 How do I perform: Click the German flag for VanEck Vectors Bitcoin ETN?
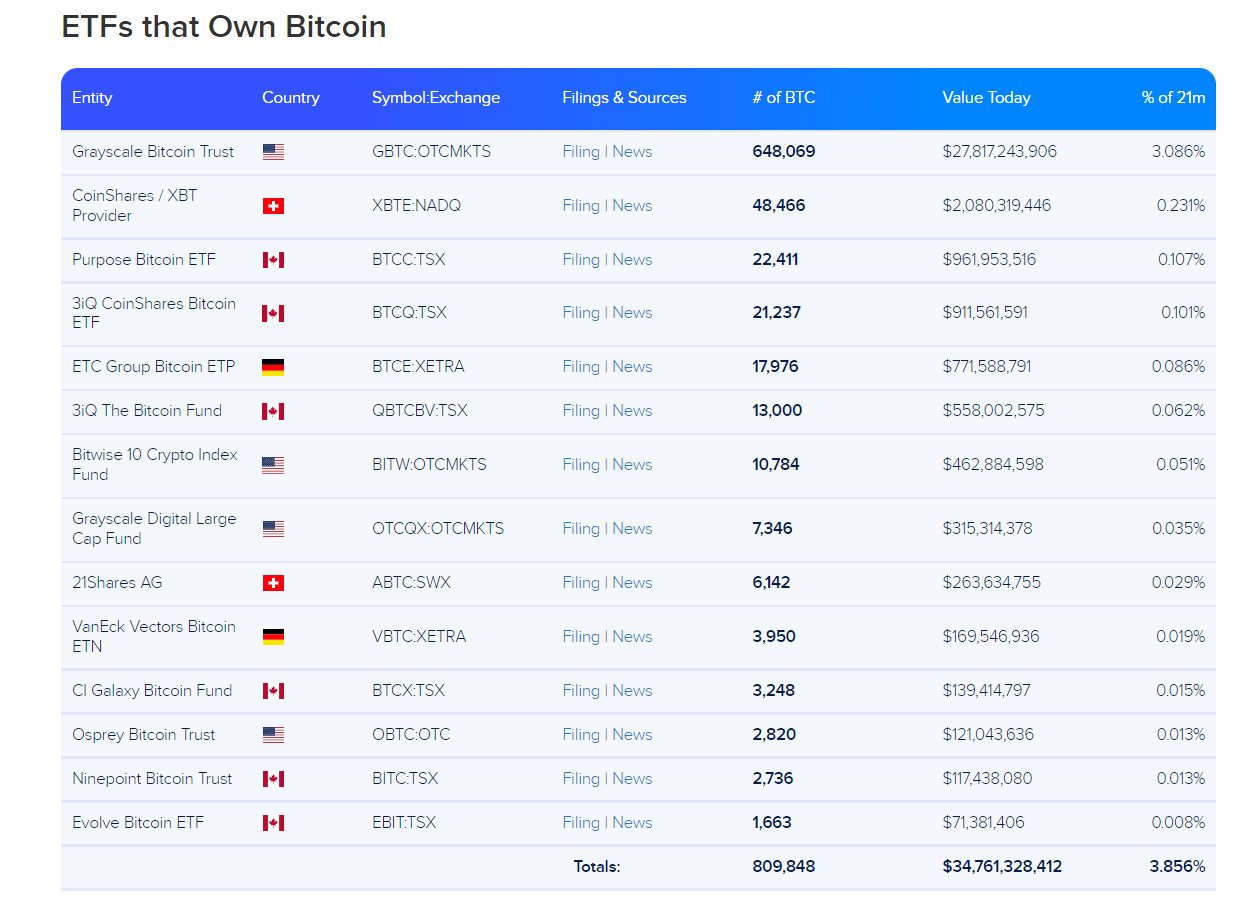273,637
